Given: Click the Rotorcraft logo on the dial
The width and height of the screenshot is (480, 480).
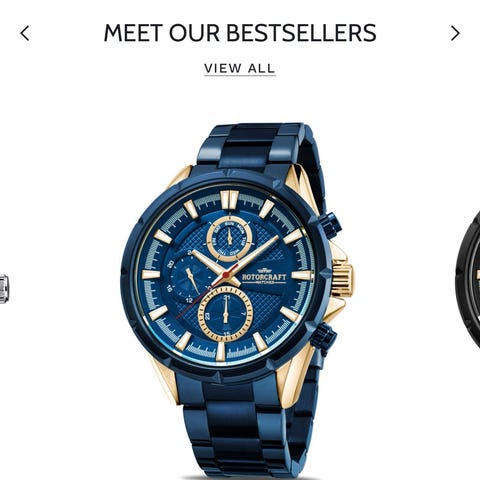Looking at the screenshot, I should pyautogui.click(x=264, y=277).
